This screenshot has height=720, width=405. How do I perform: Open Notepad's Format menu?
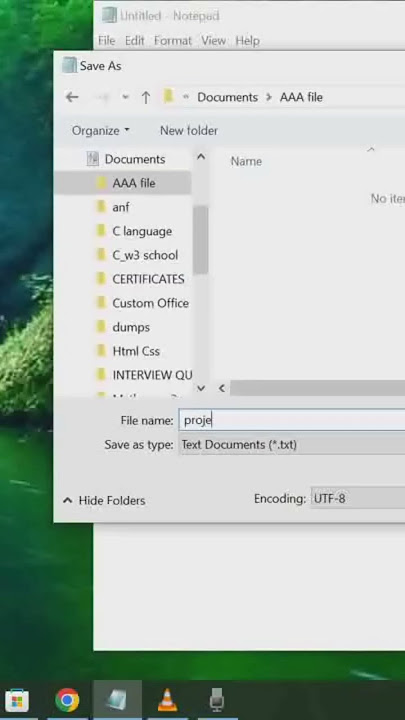[173, 41]
